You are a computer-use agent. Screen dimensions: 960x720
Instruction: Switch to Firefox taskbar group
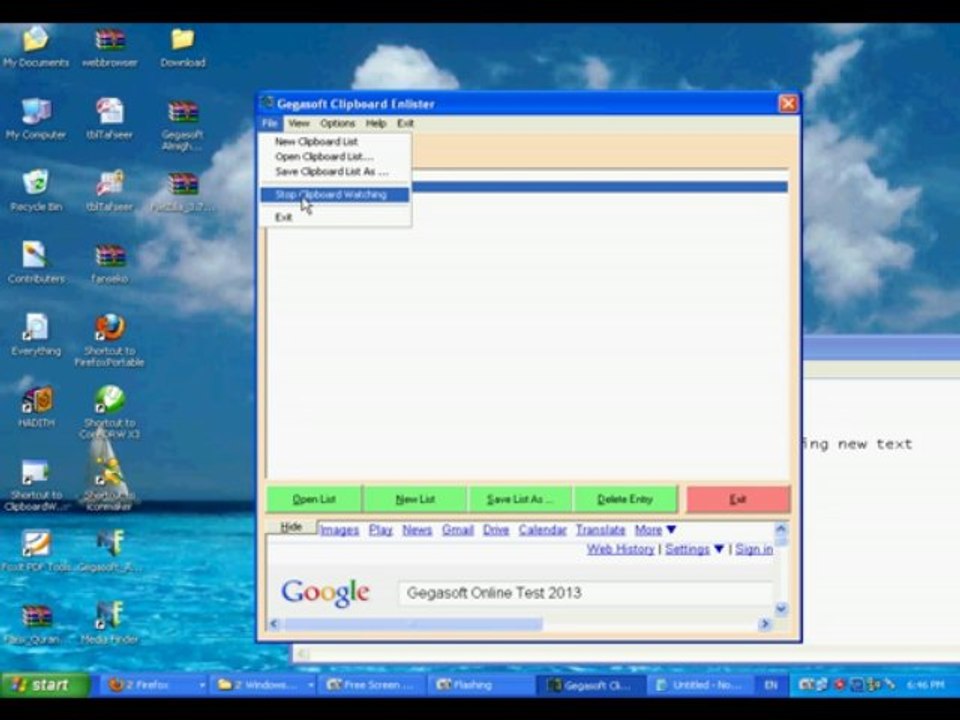156,684
